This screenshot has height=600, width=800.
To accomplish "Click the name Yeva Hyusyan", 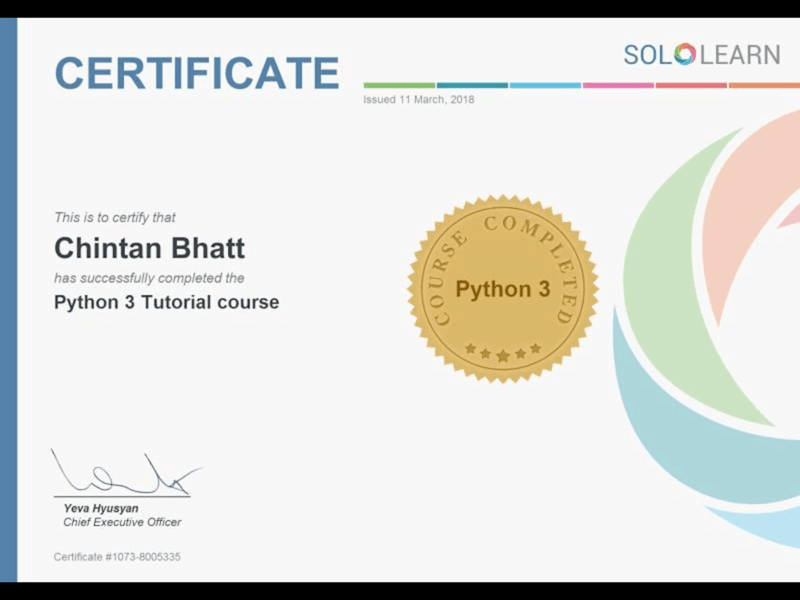I will point(101,508).
